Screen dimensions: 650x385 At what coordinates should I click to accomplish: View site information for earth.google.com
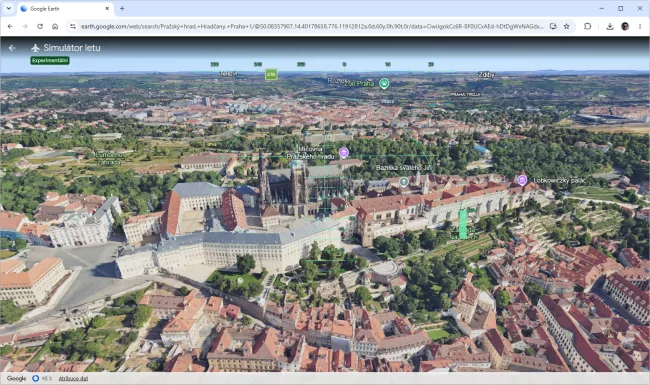pos(73,26)
